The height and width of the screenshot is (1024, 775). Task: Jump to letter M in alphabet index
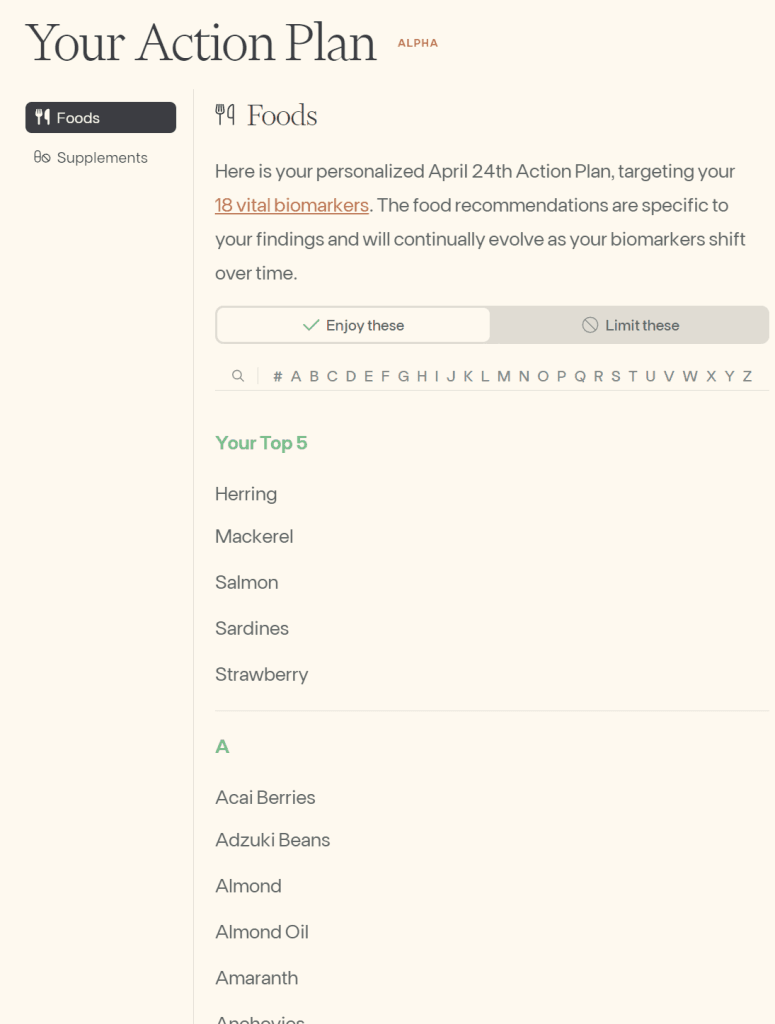[503, 376]
